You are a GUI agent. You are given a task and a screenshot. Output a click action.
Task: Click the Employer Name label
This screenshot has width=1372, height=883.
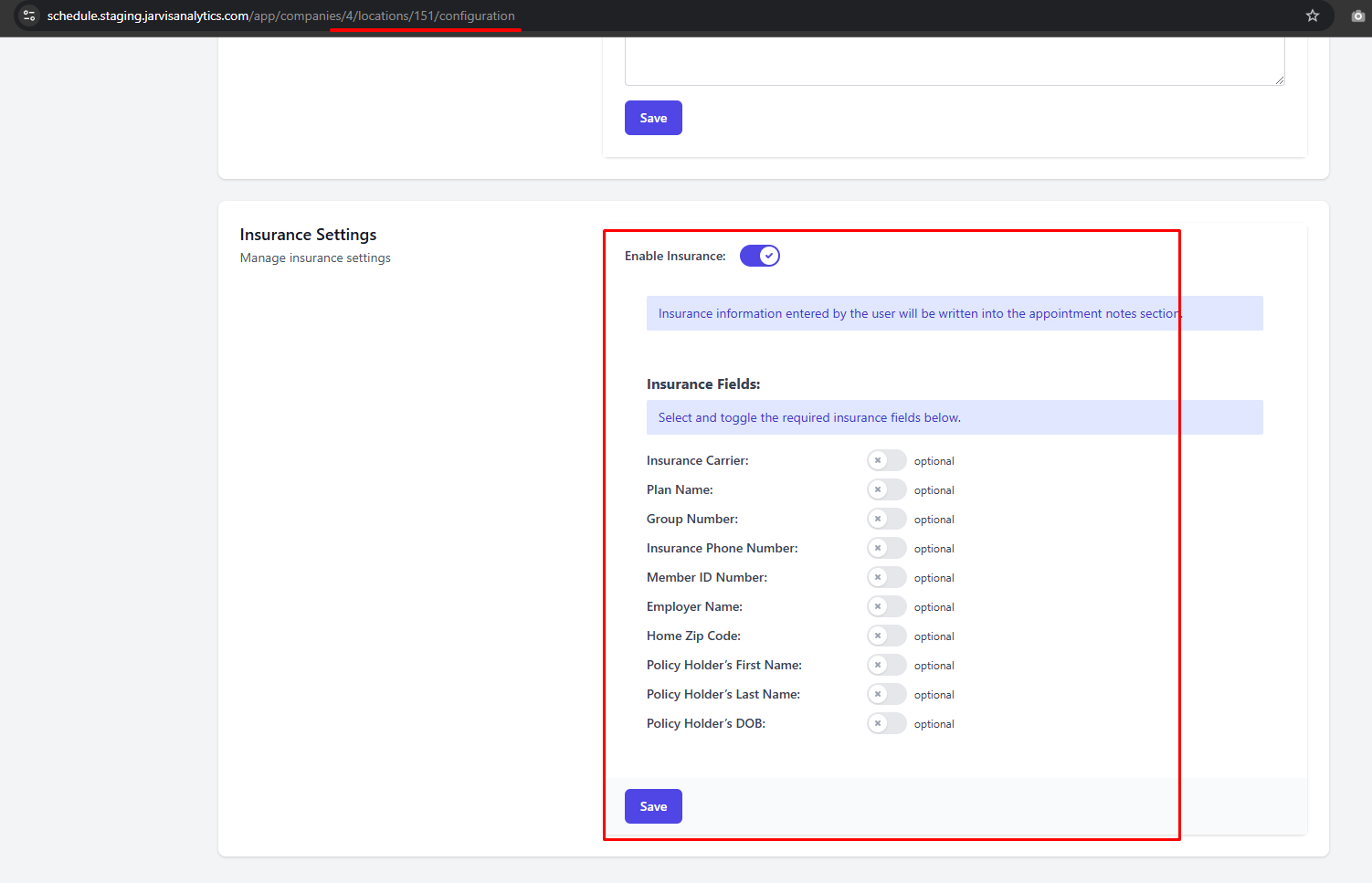pos(694,607)
